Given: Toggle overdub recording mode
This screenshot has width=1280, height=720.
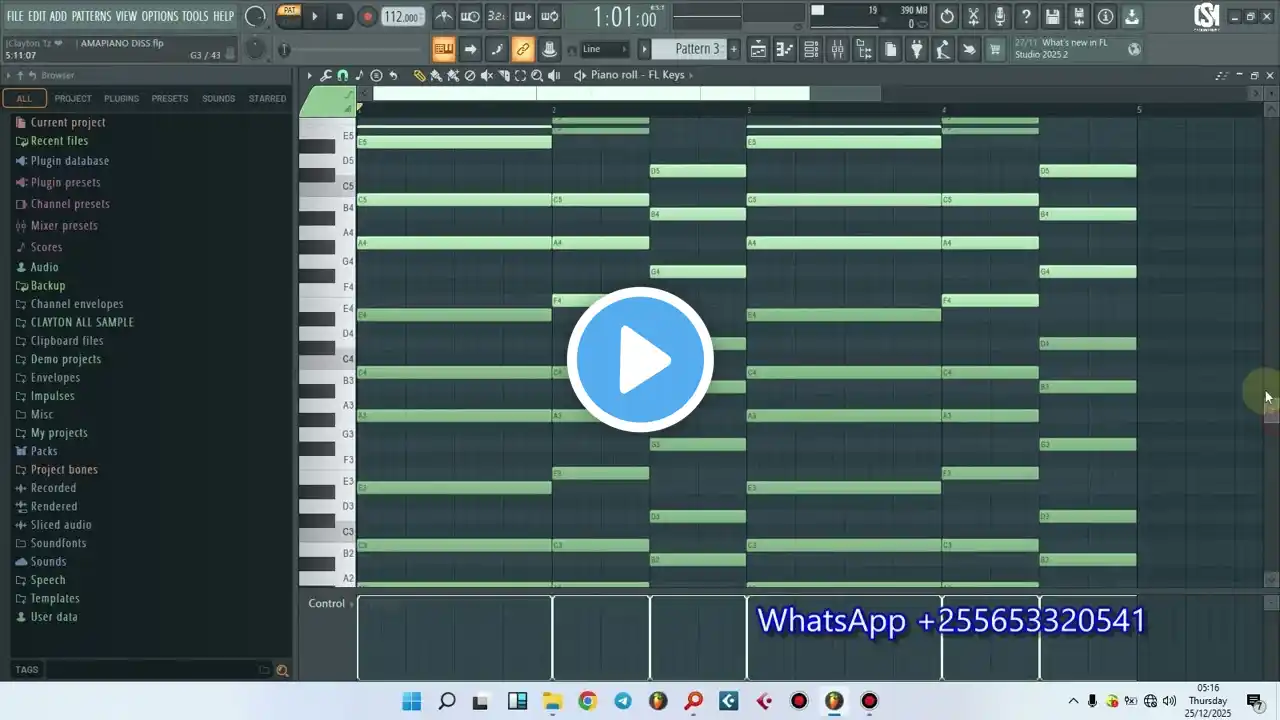Looking at the screenshot, I should 523,16.
